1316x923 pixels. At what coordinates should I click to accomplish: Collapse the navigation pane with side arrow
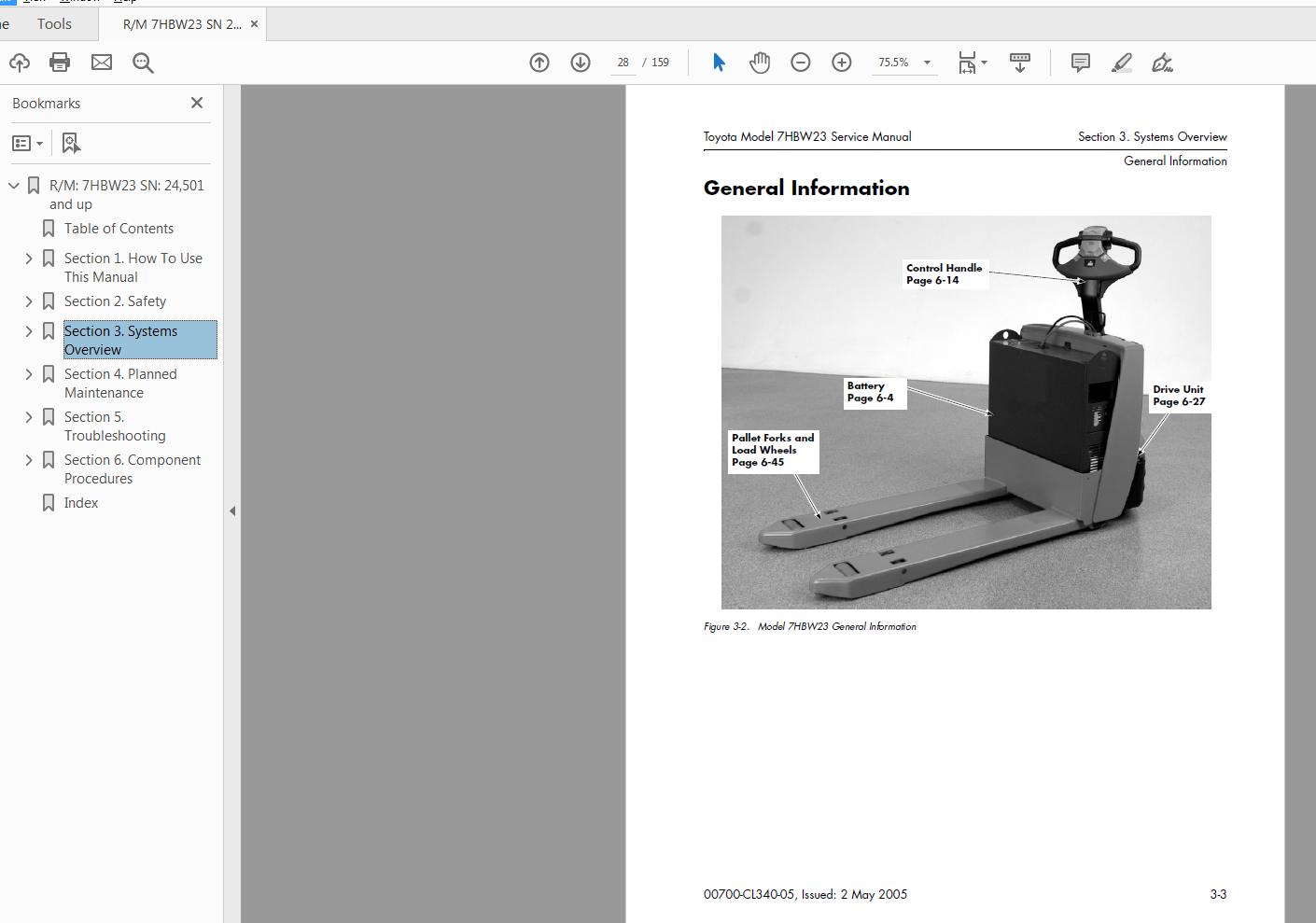[232, 510]
